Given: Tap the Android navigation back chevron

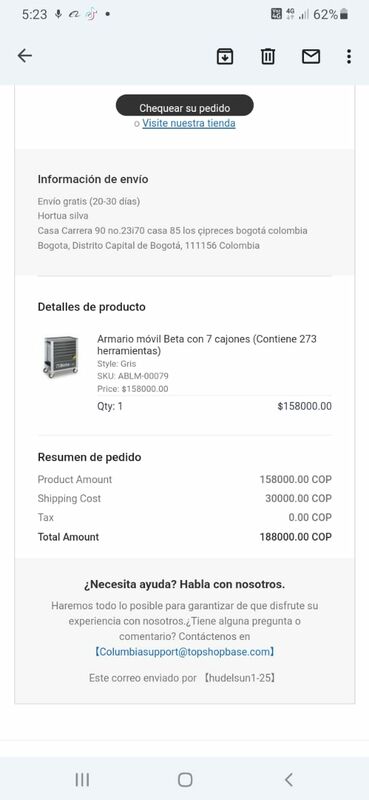Looking at the screenshot, I should coord(289,779).
